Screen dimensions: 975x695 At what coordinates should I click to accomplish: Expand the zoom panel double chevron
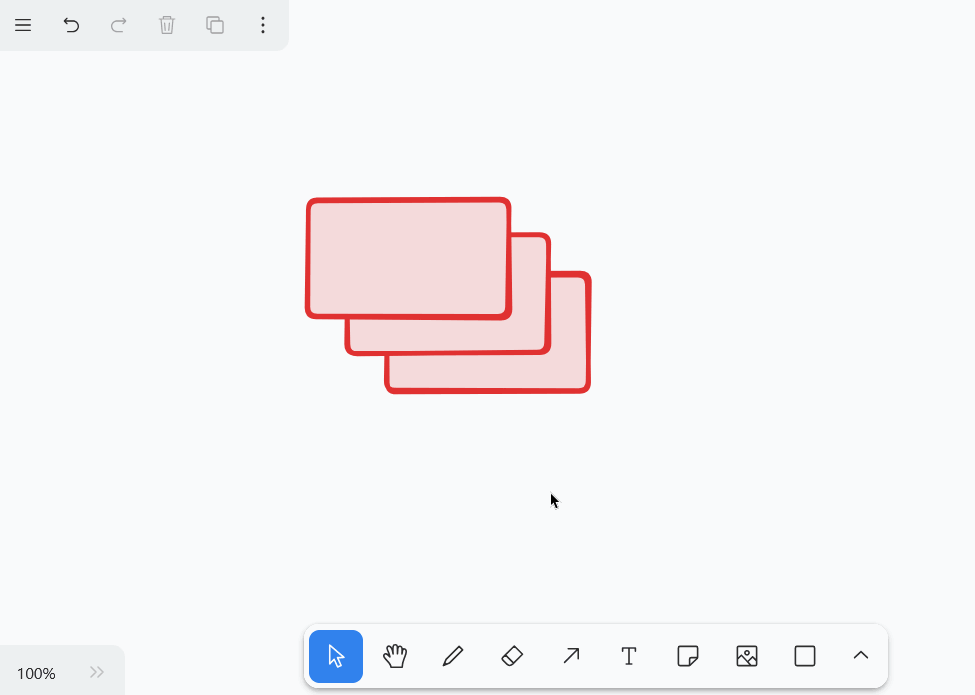click(96, 672)
